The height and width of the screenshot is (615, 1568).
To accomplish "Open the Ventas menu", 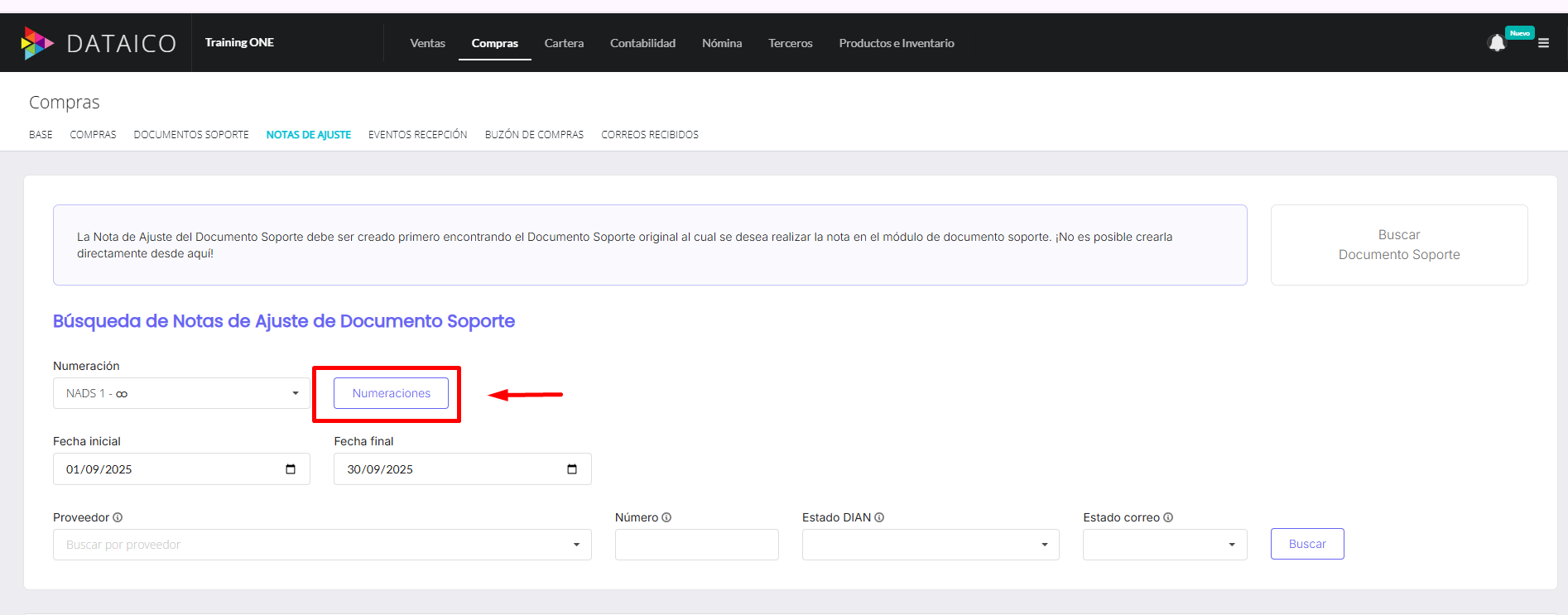I will [427, 43].
